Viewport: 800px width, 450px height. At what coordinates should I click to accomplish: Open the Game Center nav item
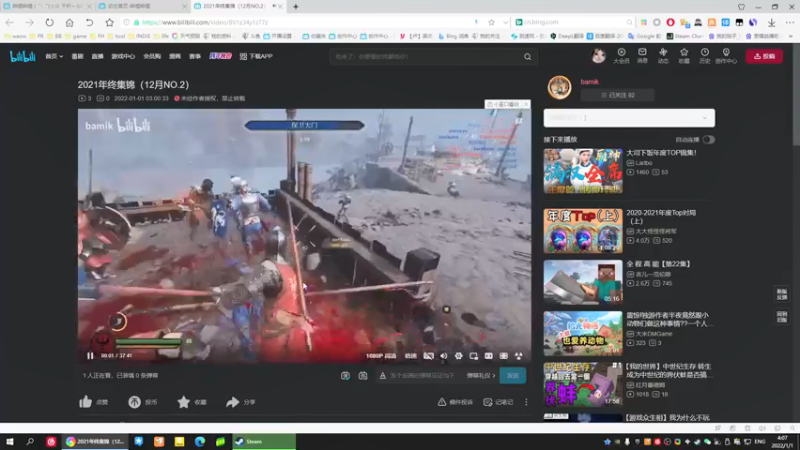[x=123, y=56]
